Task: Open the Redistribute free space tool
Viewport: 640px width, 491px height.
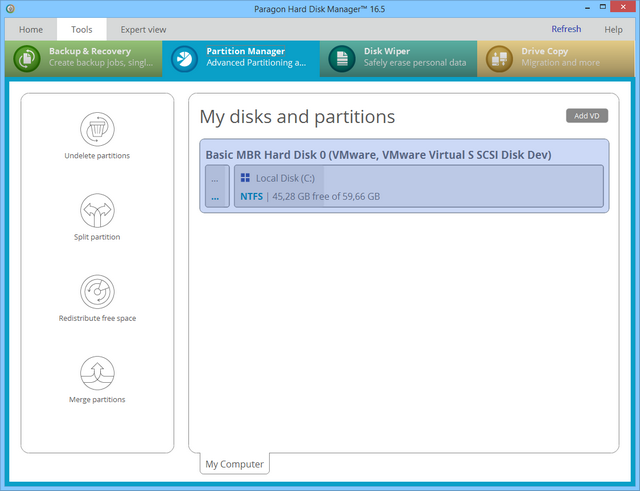Action: coord(97,292)
